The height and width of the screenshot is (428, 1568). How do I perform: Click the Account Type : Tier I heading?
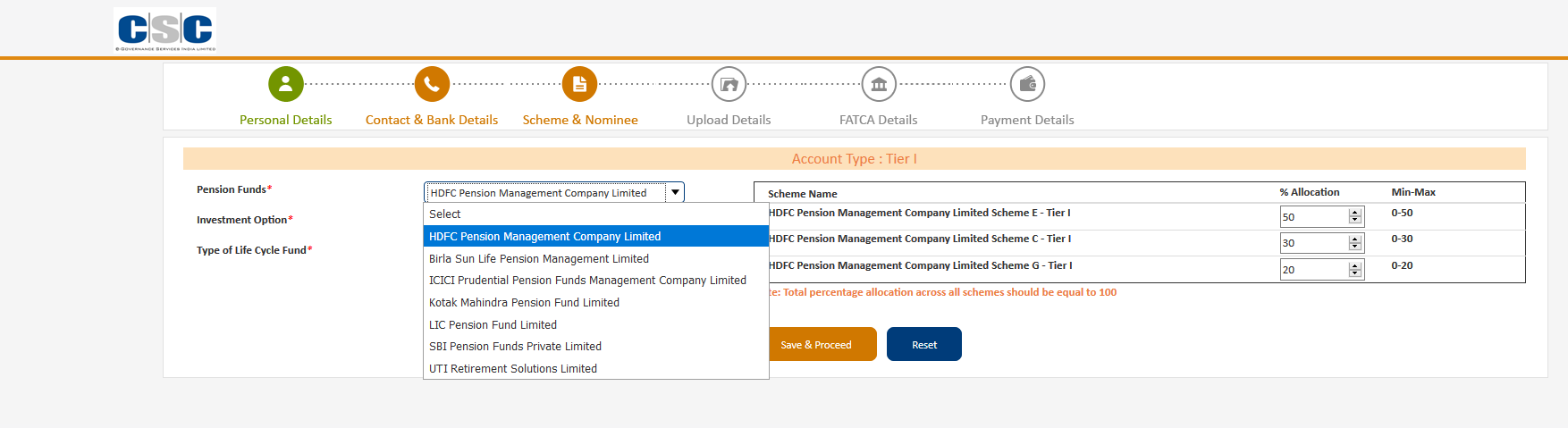[x=855, y=158]
